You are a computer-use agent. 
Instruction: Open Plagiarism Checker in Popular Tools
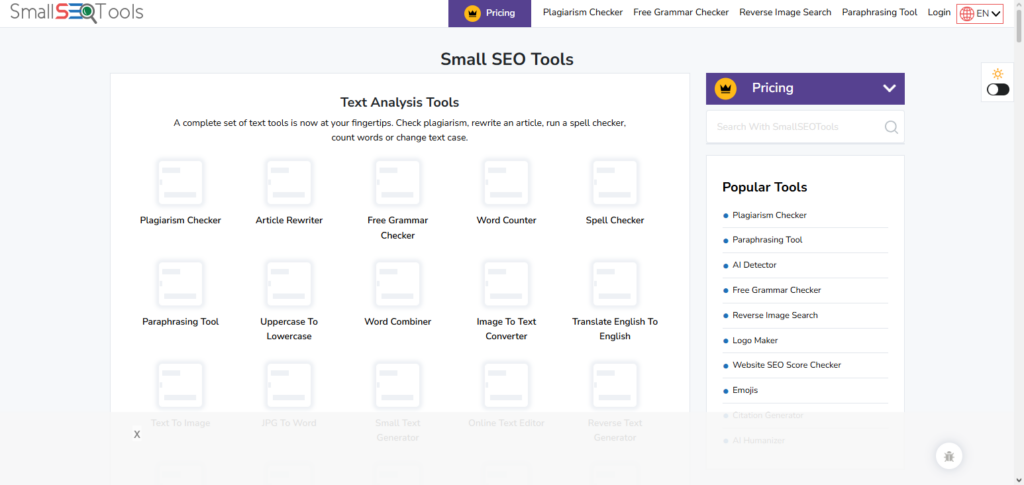(769, 215)
